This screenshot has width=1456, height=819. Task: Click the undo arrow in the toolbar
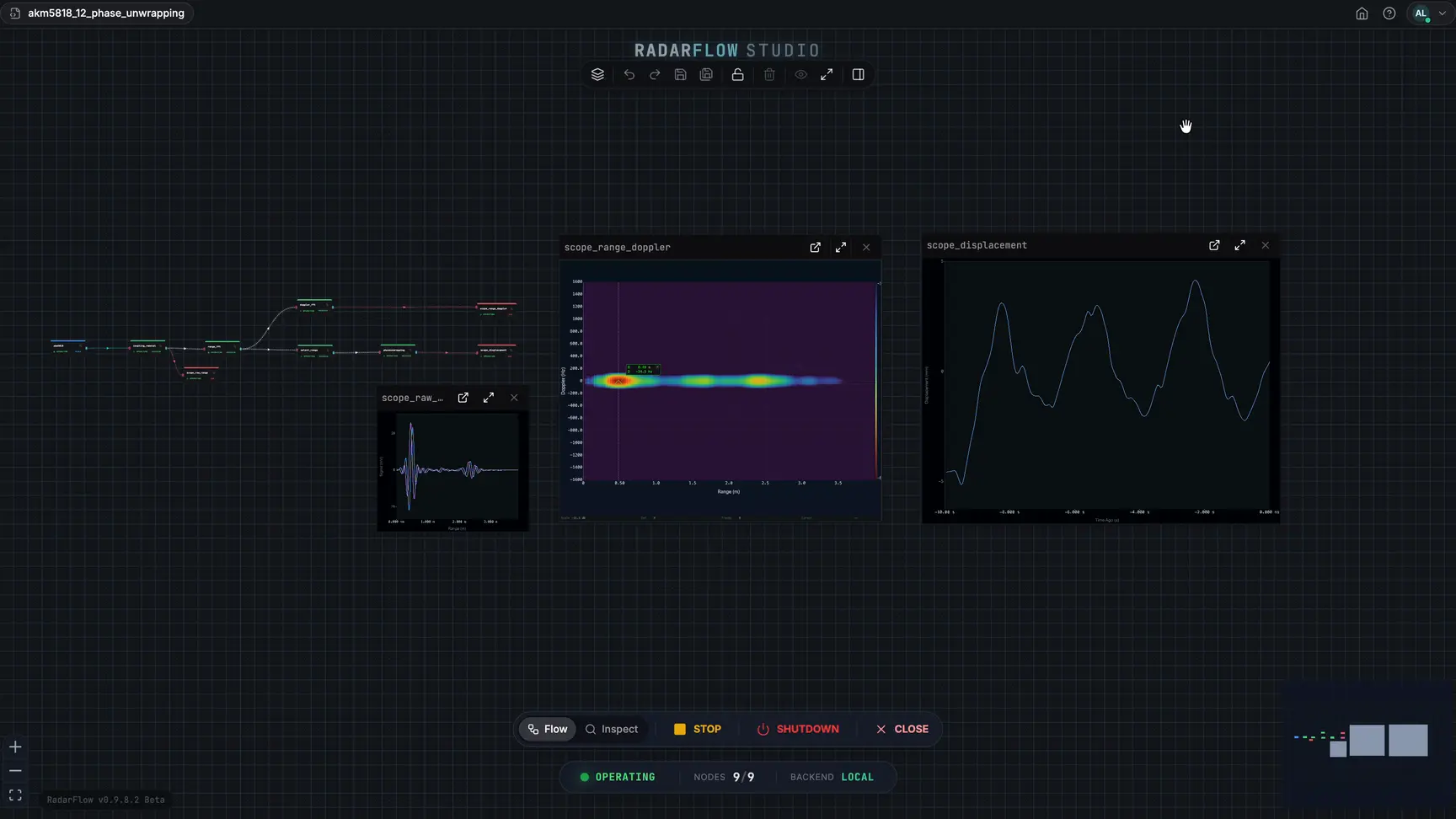[x=629, y=74]
